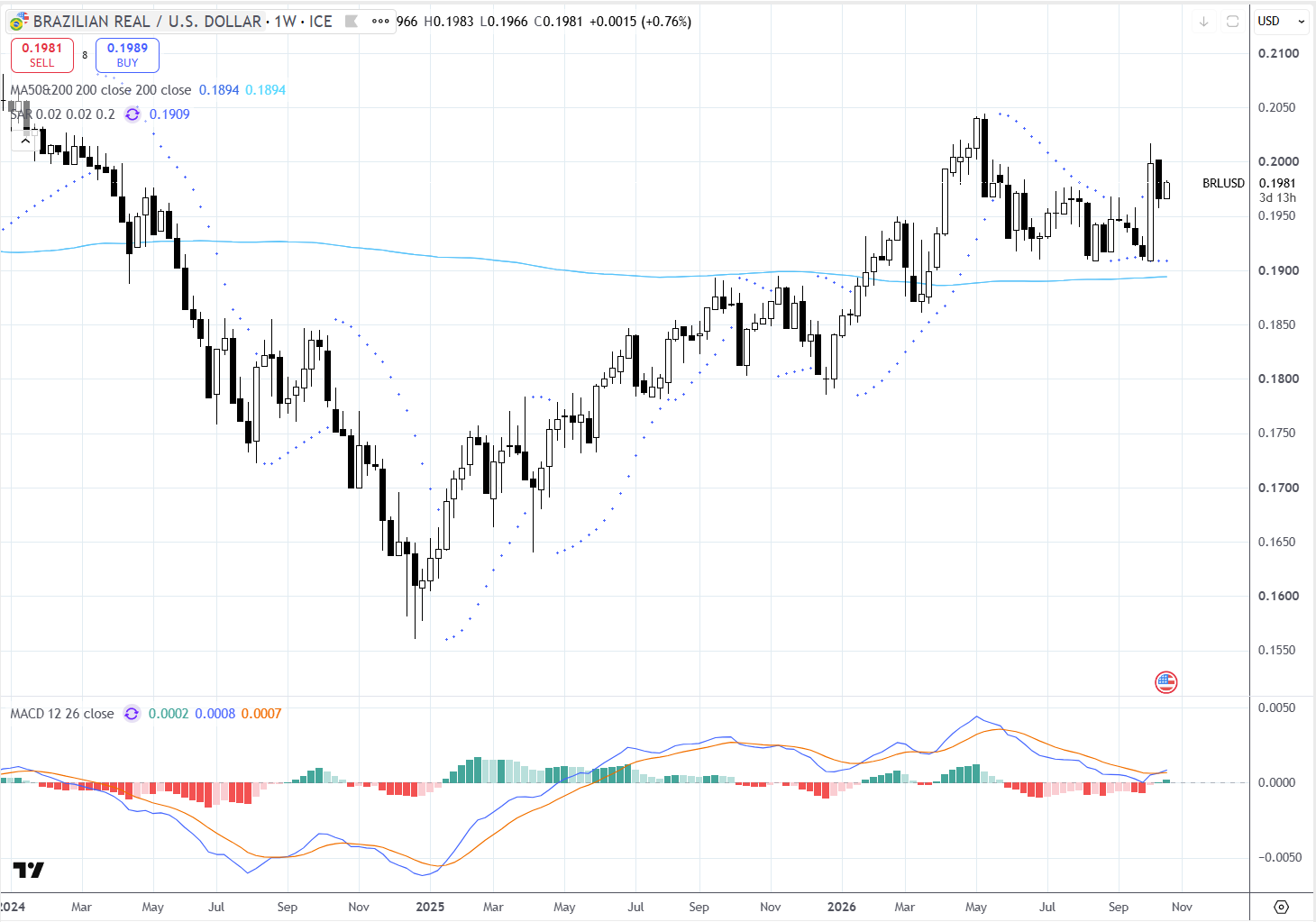Click the purple refresh icon on SAR legend
The height and width of the screenshot is (922, 1316).
coord(133,114)
